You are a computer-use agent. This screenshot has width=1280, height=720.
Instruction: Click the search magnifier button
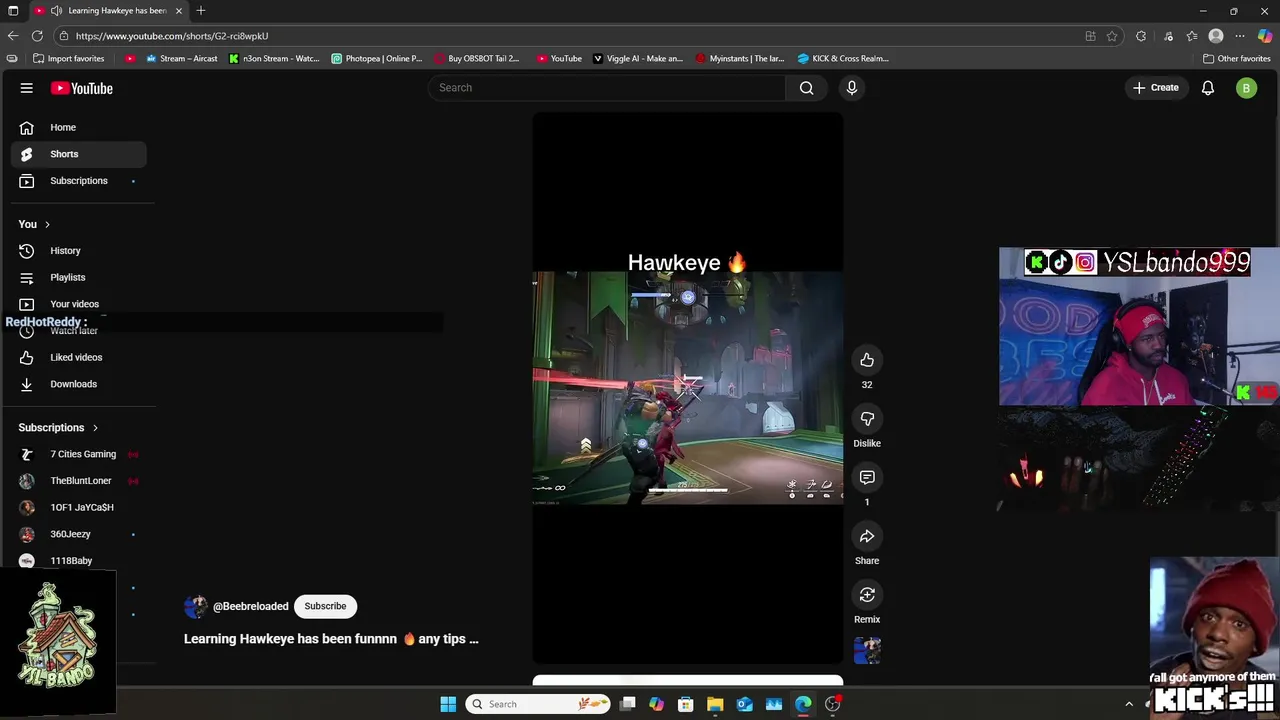point(806,88)
